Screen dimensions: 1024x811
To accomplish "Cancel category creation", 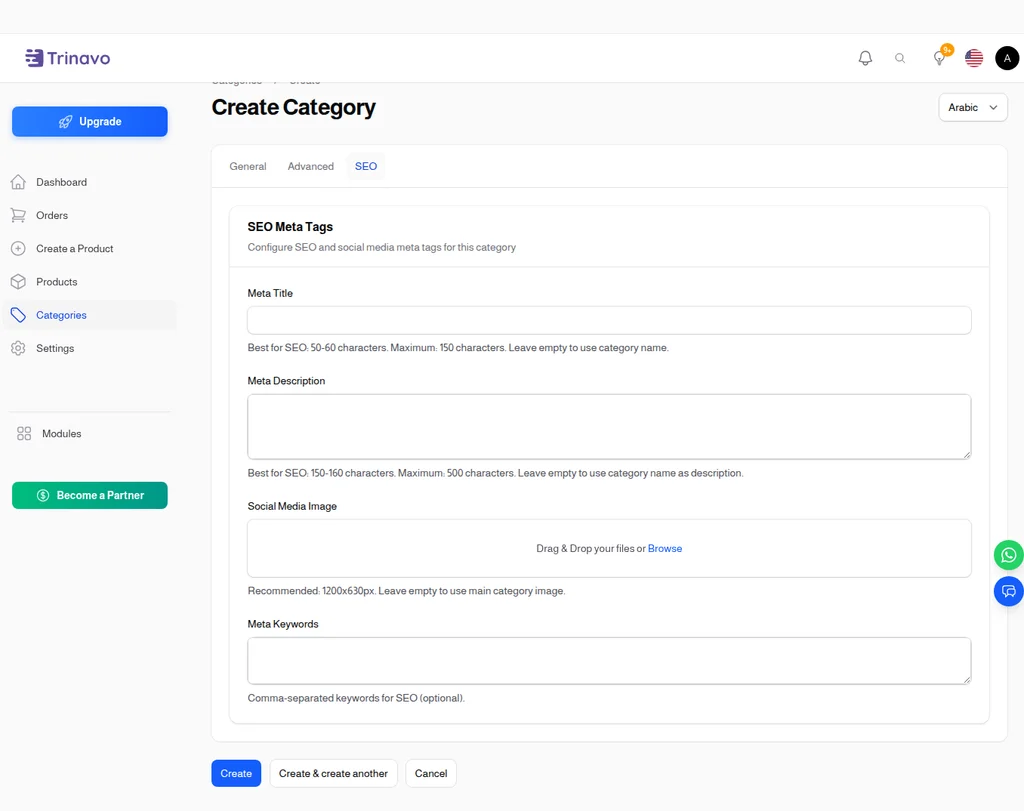I will click(x=431, y=773).
